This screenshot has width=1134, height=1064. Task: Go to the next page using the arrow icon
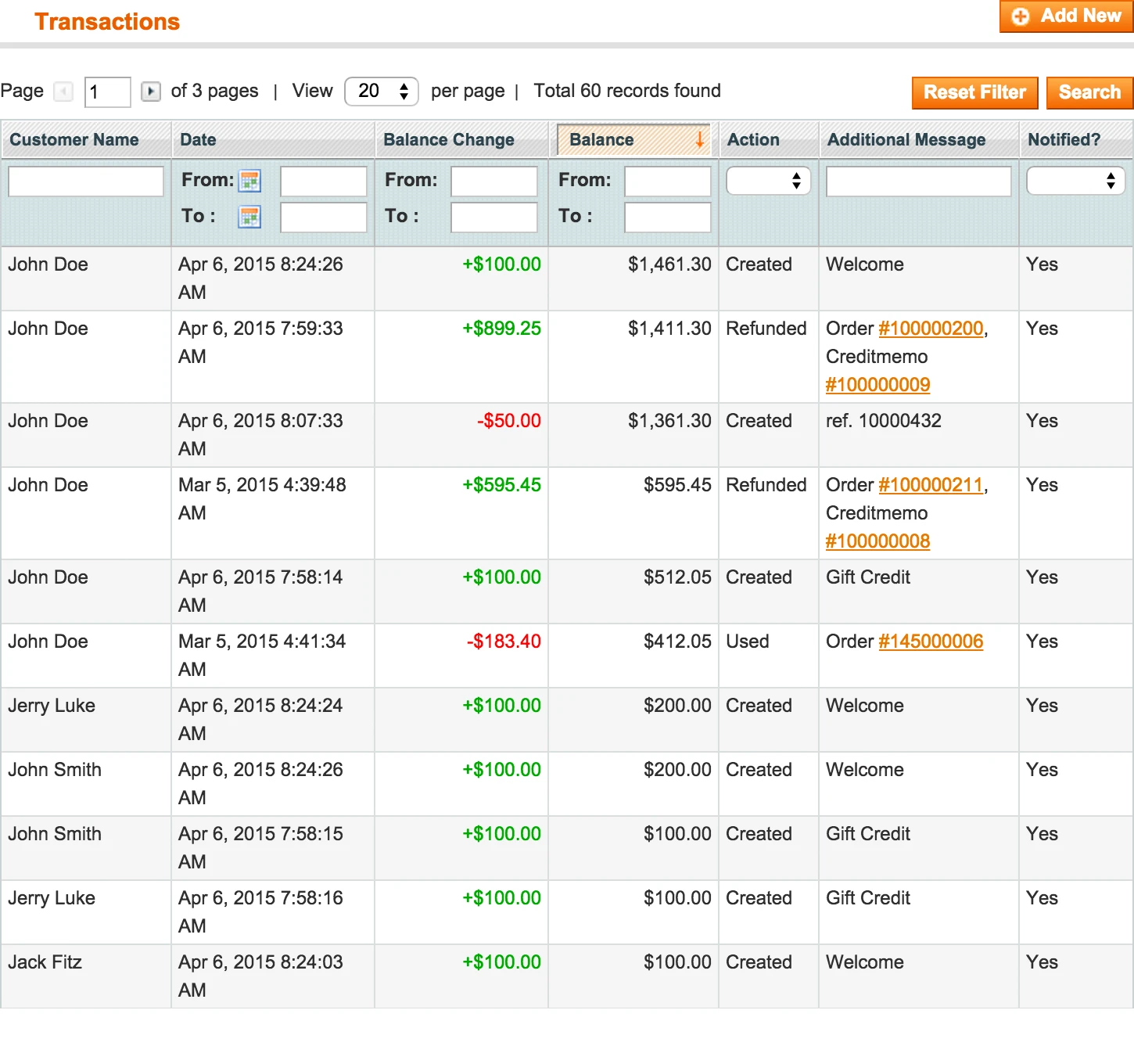click(150, 92)
